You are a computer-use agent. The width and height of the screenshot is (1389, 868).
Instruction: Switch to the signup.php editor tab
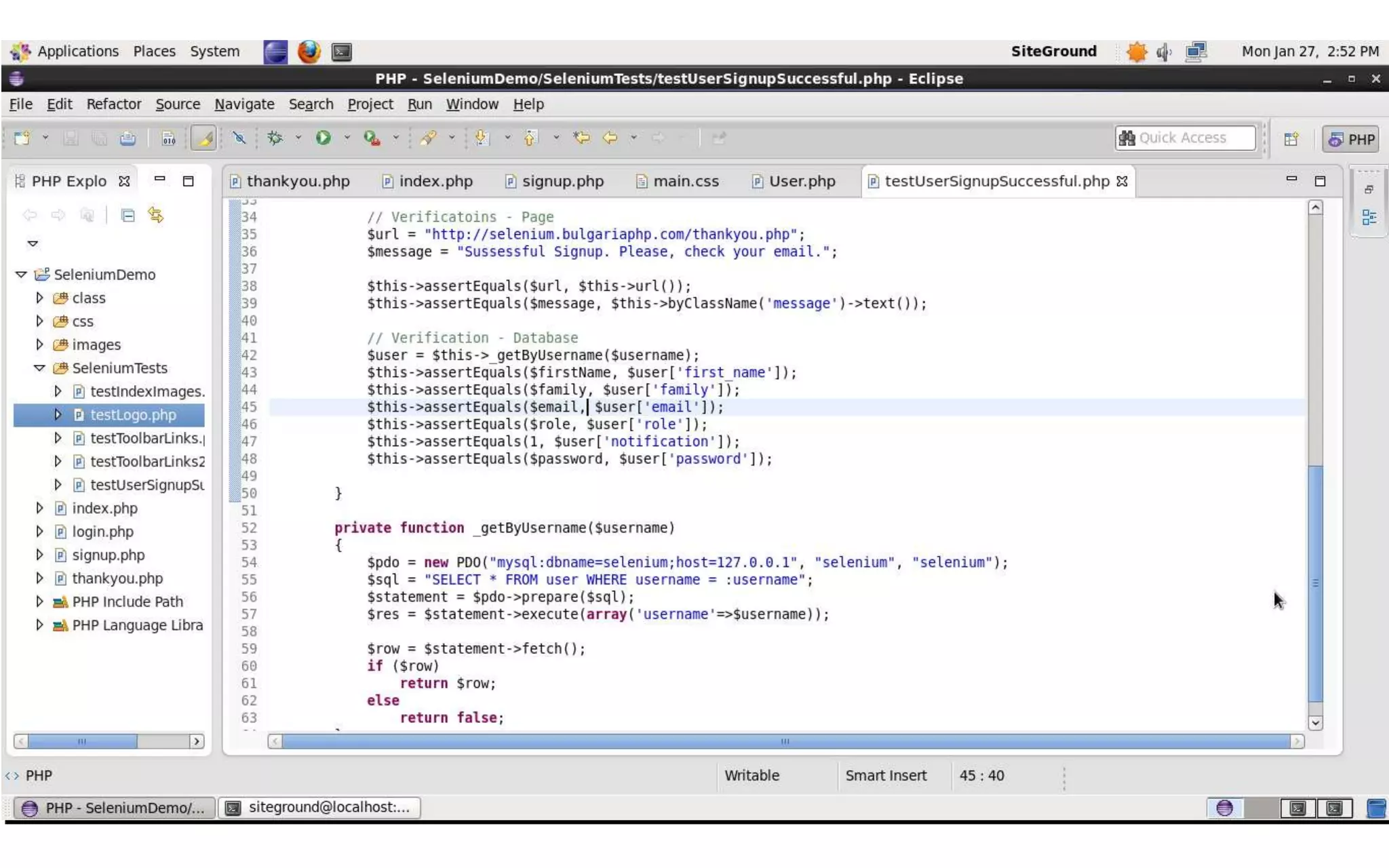coord(562,182)
